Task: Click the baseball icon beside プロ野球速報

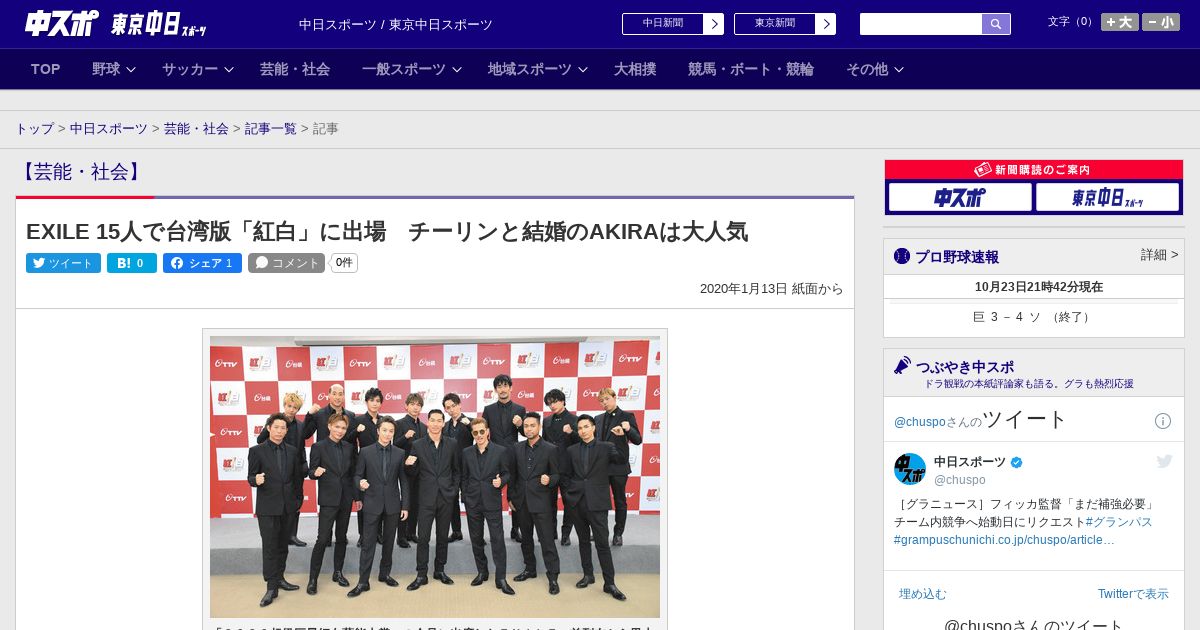Action: tap(902, 256)
